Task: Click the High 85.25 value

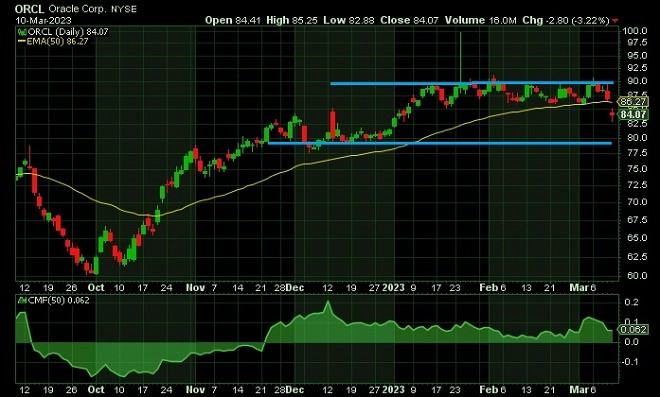Action: [x=292, y=20]
